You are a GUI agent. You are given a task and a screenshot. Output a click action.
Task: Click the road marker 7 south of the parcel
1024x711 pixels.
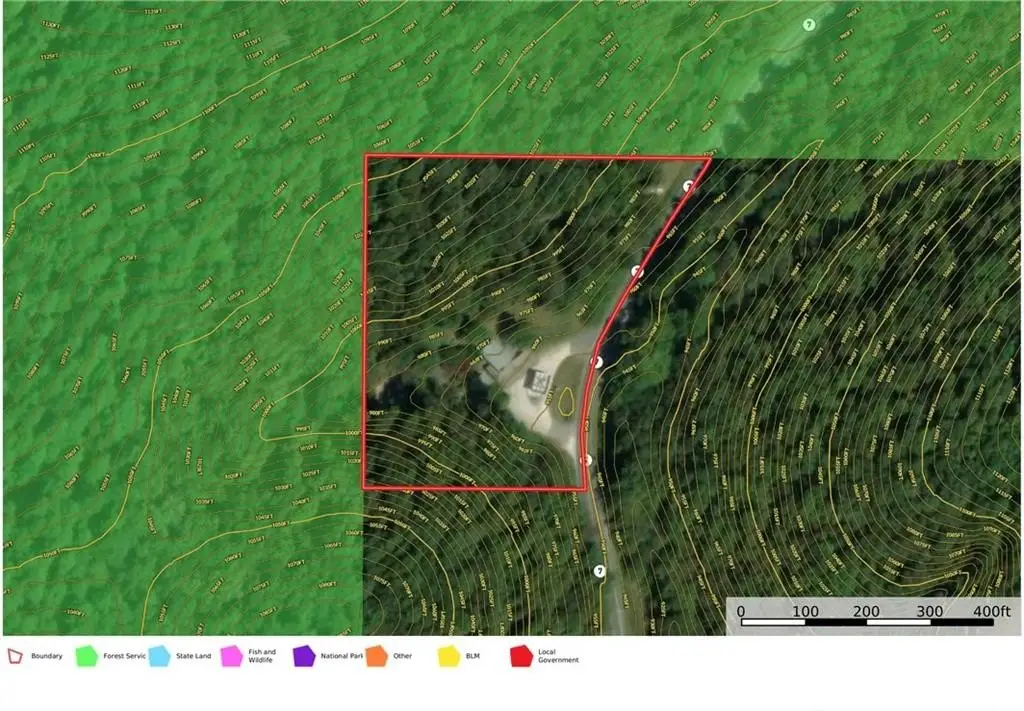point(599,571)
